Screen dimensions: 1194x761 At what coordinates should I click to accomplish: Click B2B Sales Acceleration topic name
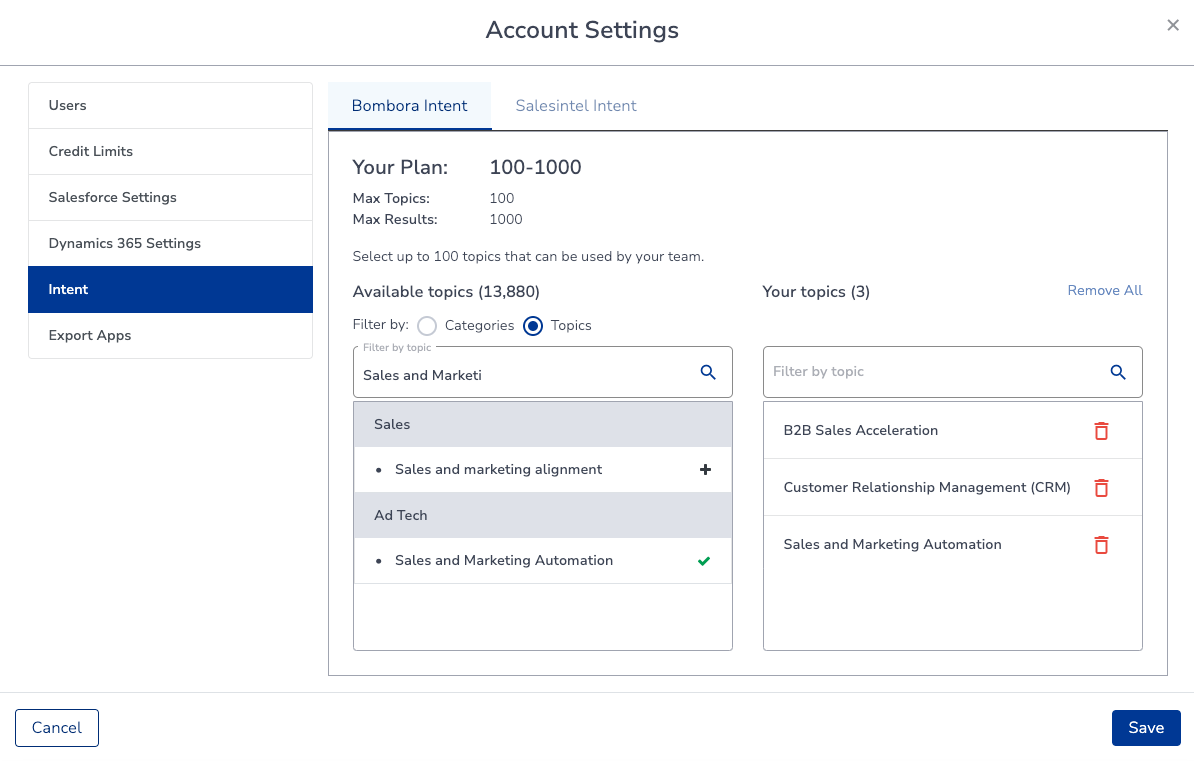click(860, 430)
